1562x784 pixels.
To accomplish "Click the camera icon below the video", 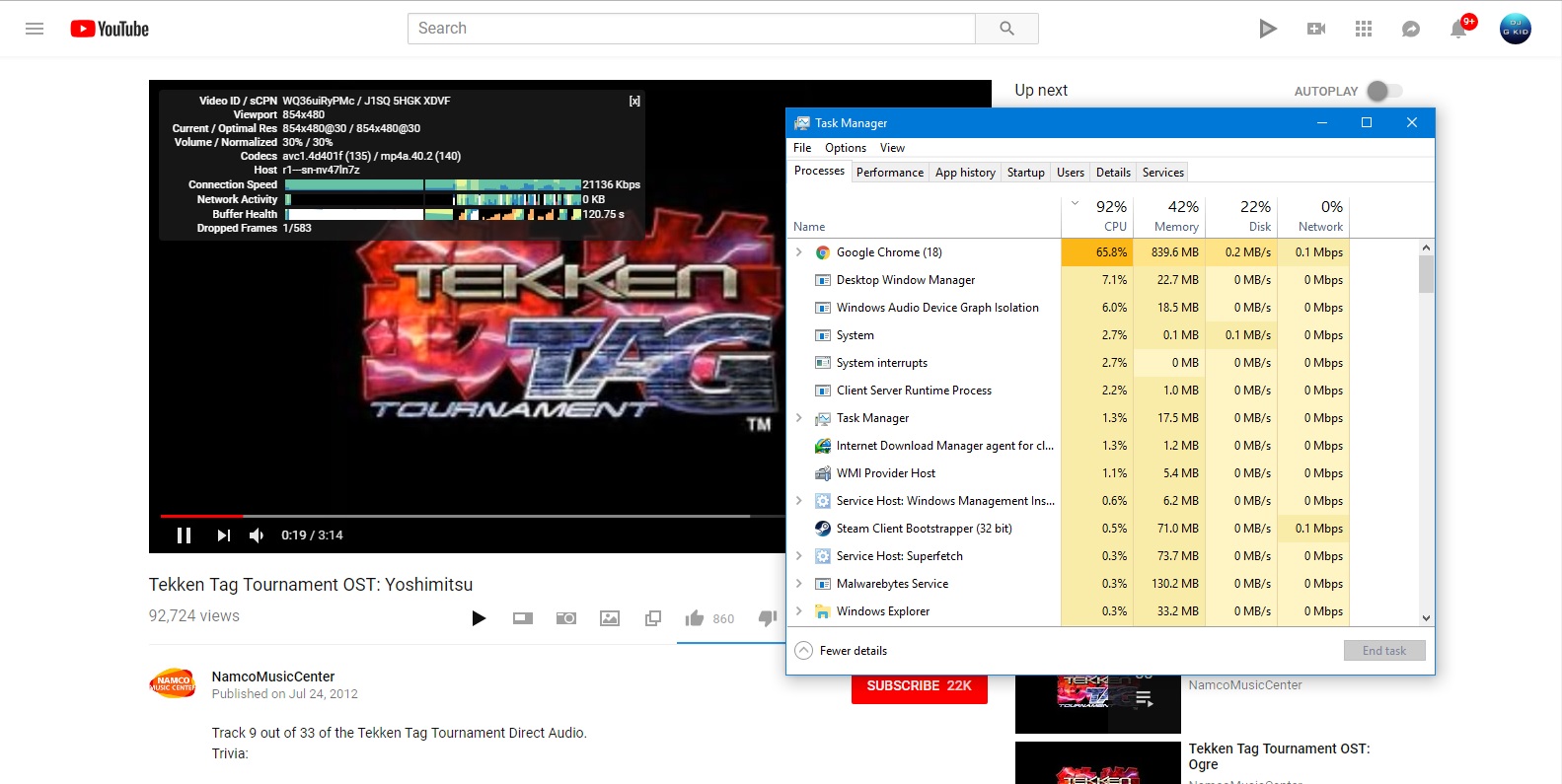I will coord(566,618).
